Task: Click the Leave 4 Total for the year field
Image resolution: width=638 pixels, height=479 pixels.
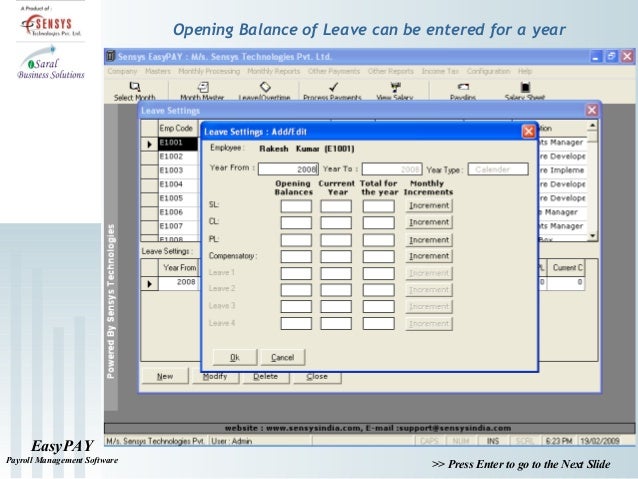Action: pyautogui.click(x=378, y=324)
